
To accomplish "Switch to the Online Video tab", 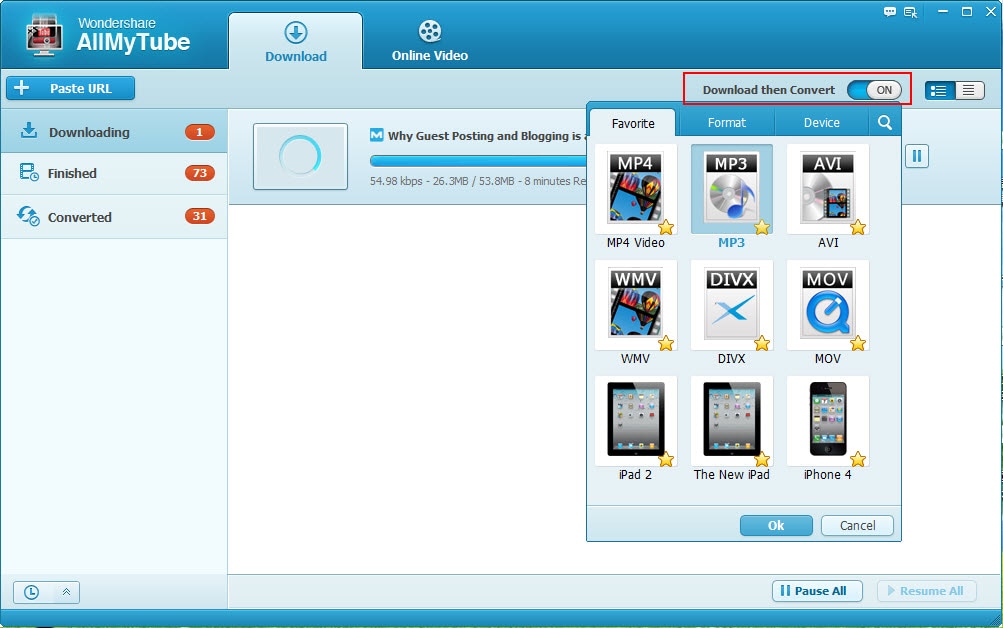I will [x=430, y=42].
